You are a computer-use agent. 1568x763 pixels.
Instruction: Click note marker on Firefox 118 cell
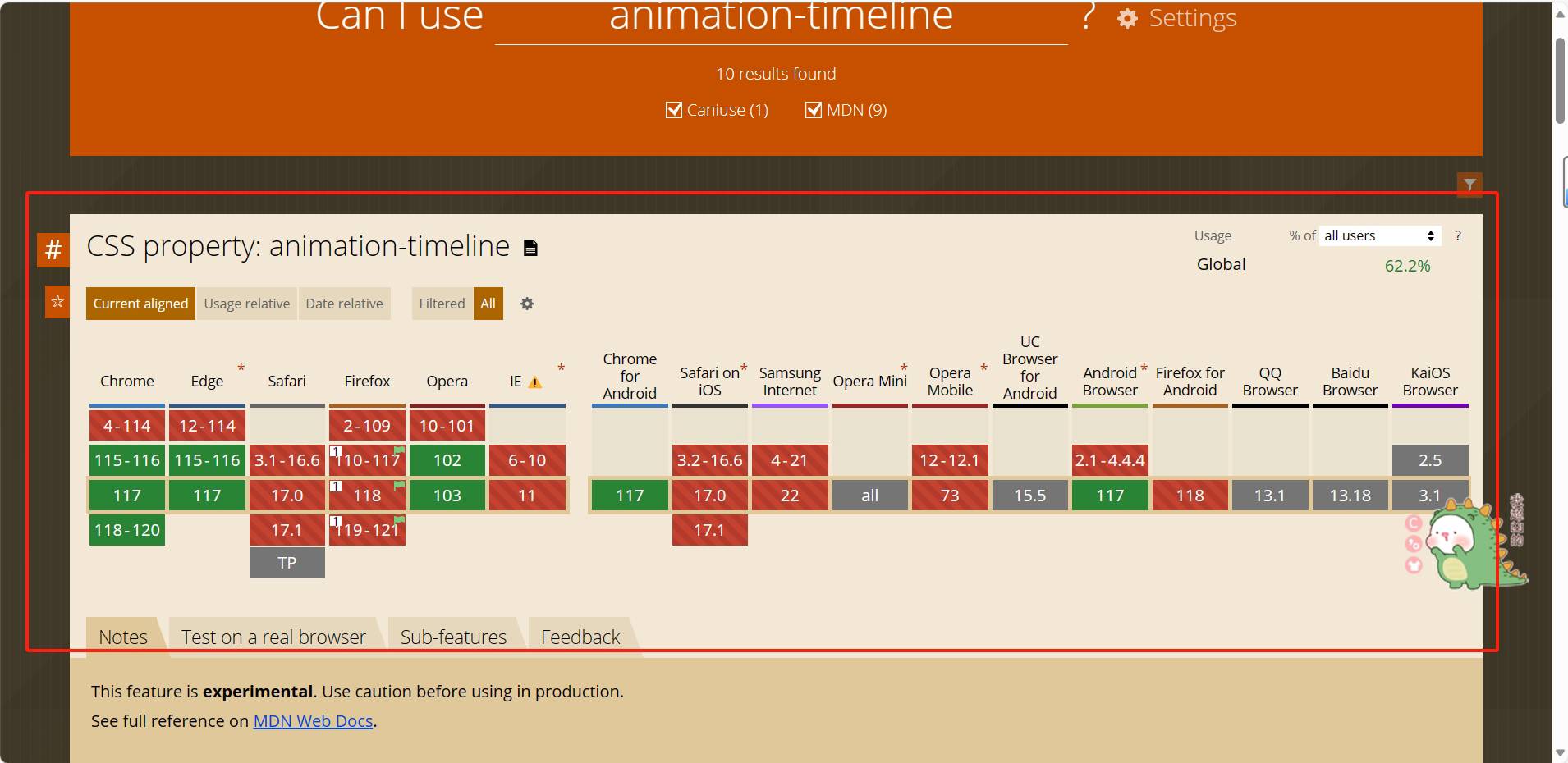[x=335, y=487]
